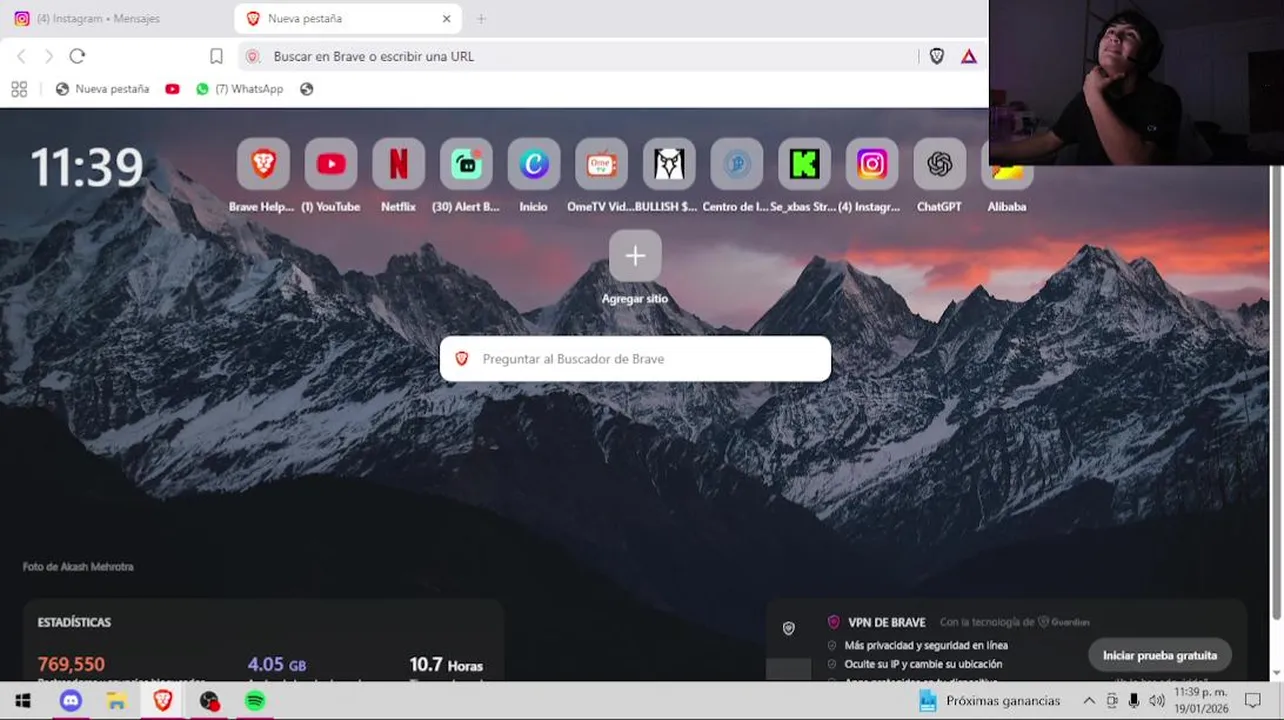Click the 4.05 GB bandwidth stat
1284x720 pixels.
tap(277, 664)
